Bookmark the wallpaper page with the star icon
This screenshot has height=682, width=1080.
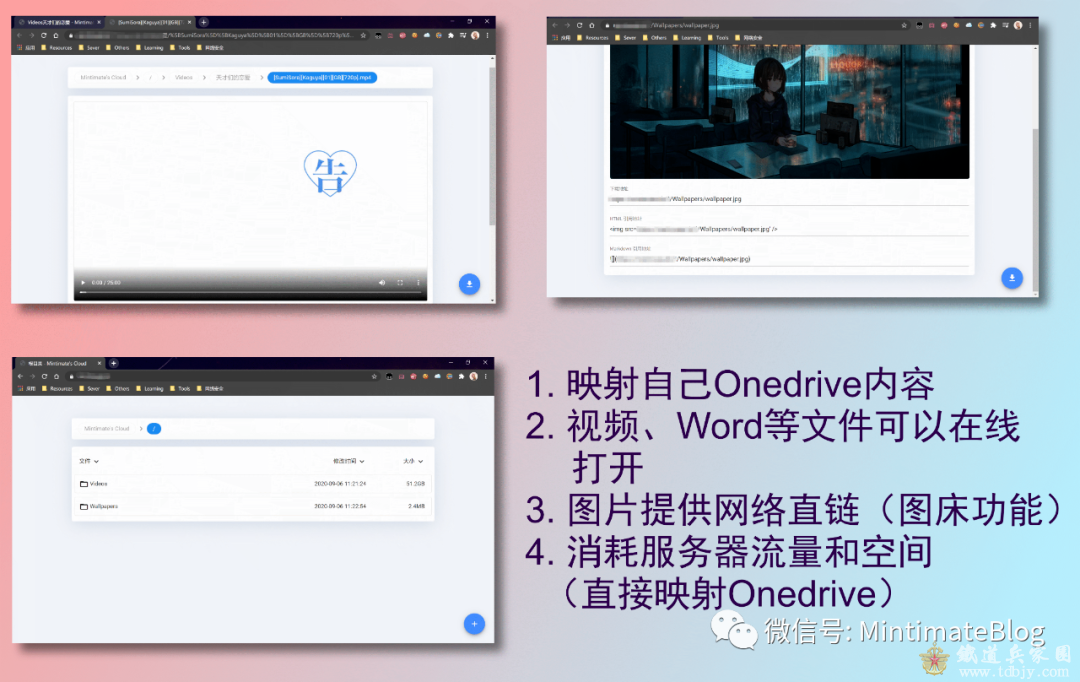click(x=904, y=25)
